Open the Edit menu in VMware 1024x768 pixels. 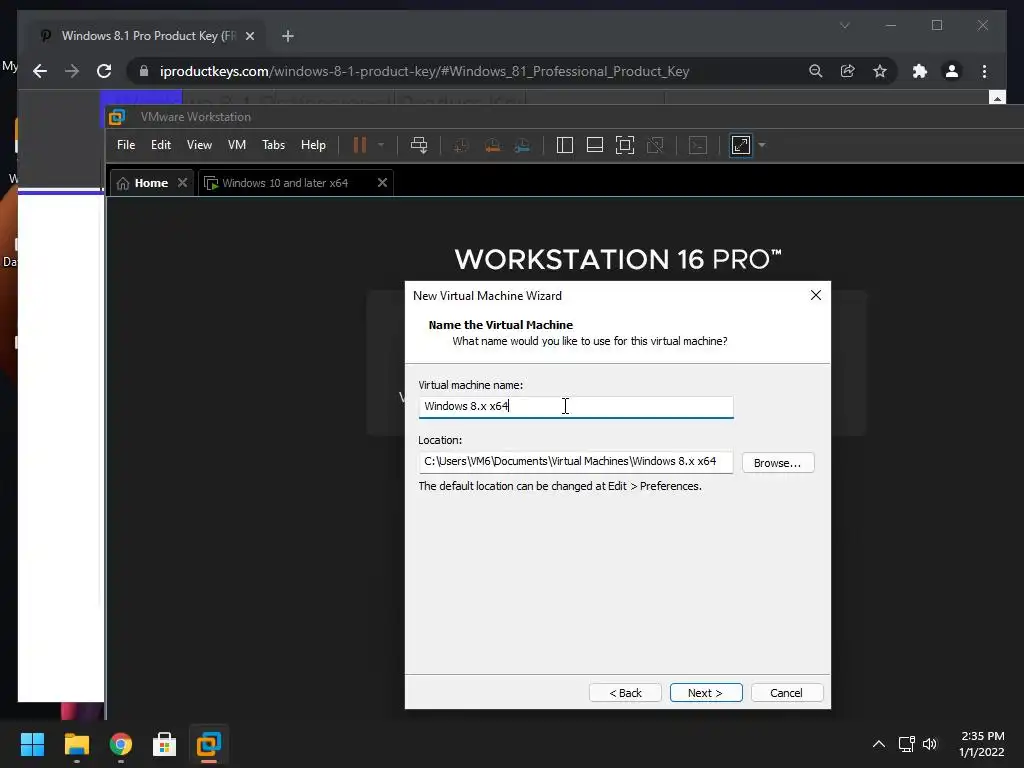coord(161,145)
